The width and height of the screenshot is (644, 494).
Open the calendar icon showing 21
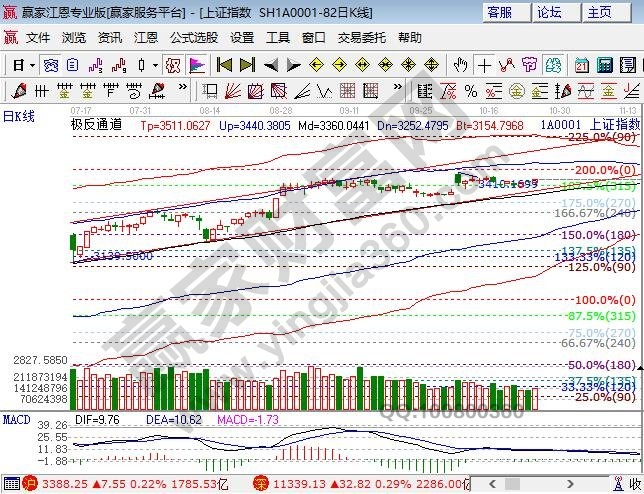[581, 65]
